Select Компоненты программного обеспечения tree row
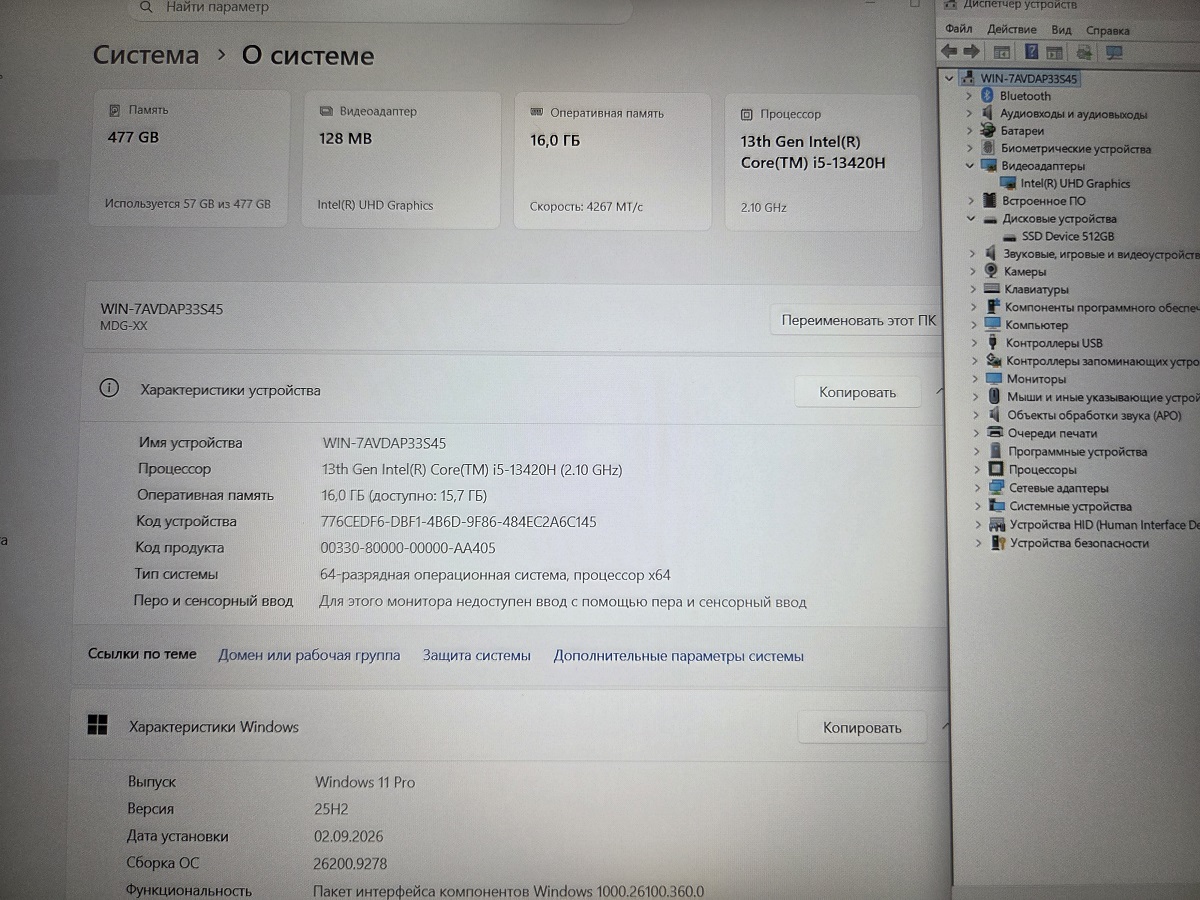This screenshot has width=1200, height=900. click(x=1092, y=307)
